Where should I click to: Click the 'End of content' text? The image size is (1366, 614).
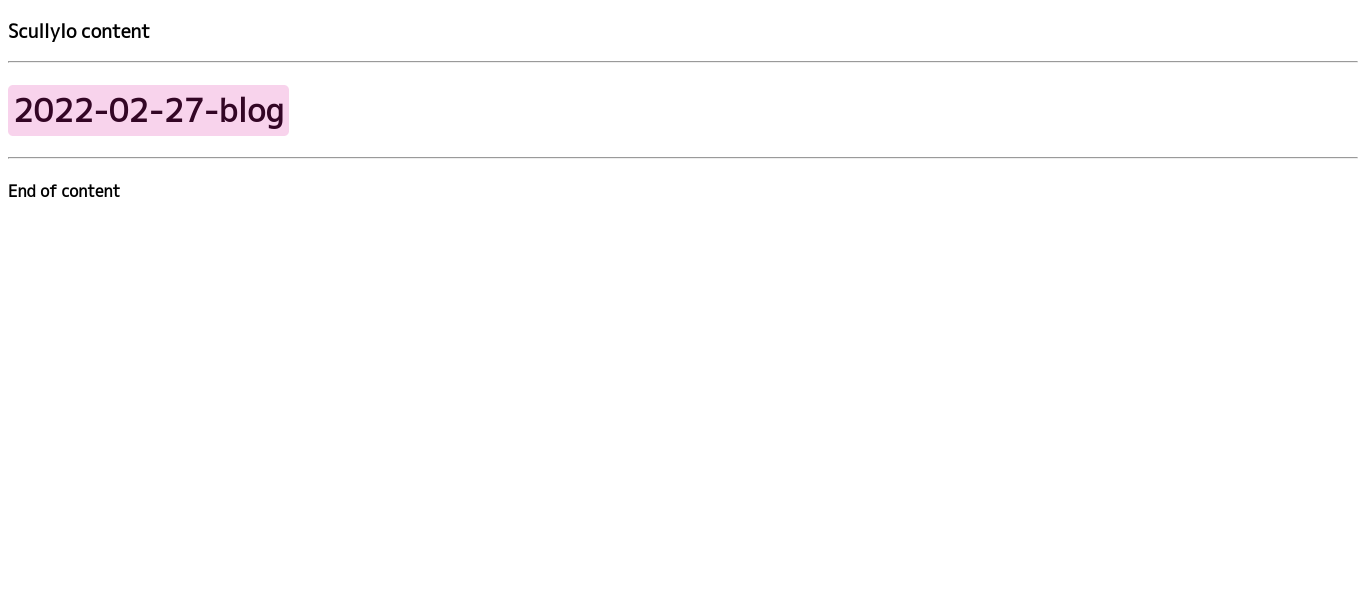[x=64, y=191]
